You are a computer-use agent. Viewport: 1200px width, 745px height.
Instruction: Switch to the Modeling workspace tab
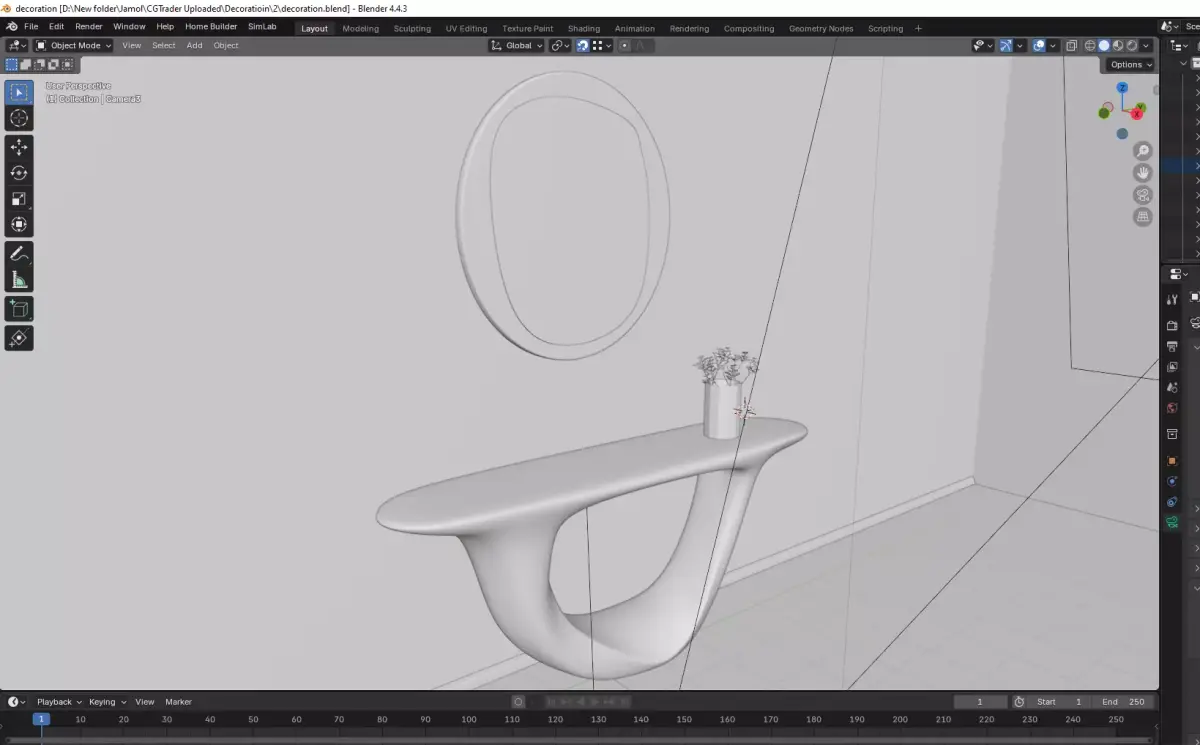360,28
